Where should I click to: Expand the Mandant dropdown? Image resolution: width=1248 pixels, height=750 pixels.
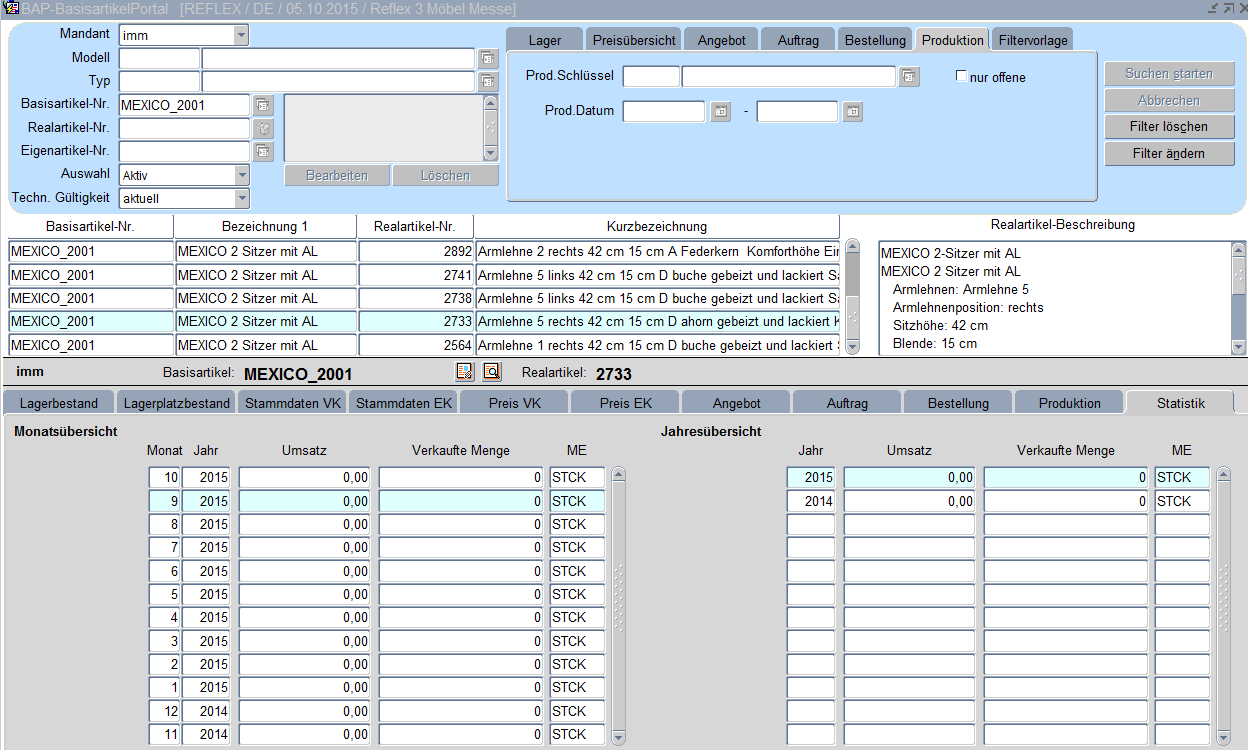coord(240,36)
